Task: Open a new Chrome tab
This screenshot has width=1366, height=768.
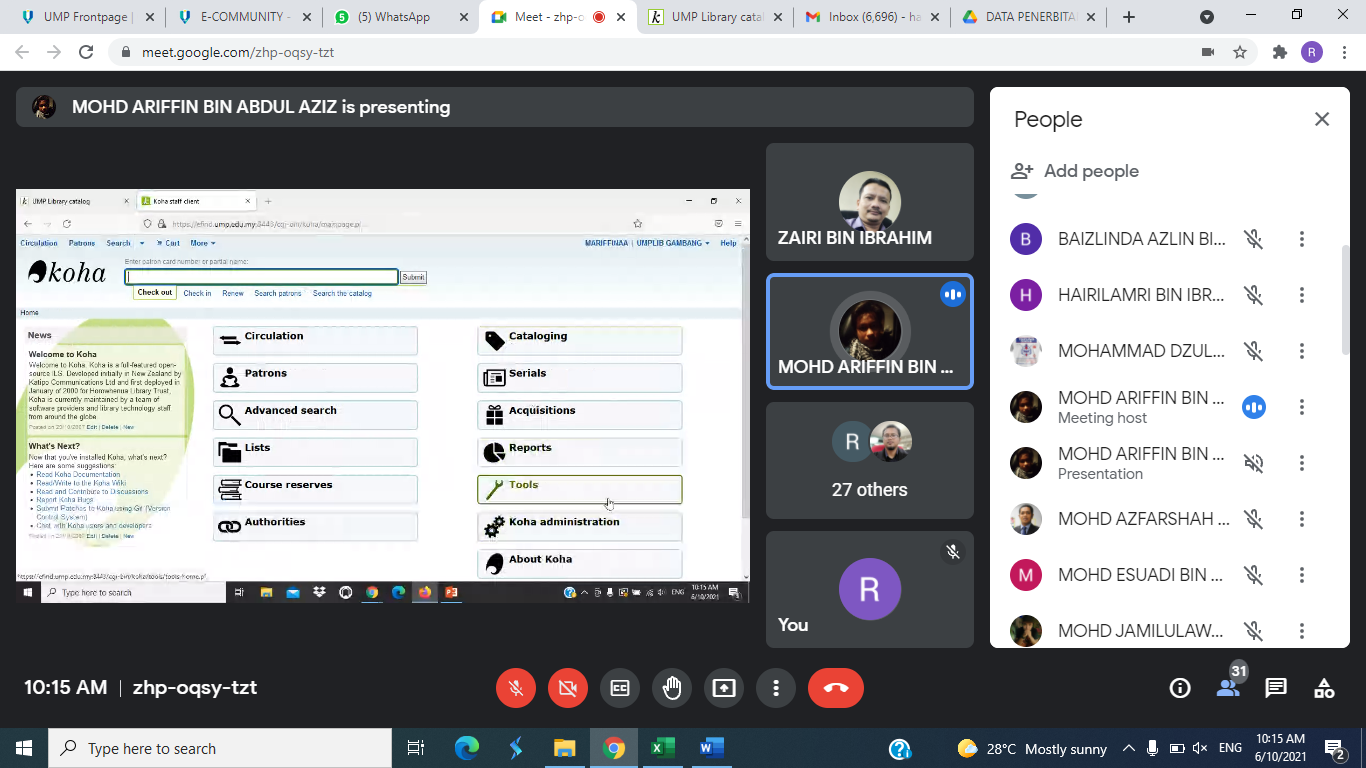Action: [x=1129, y=17]
